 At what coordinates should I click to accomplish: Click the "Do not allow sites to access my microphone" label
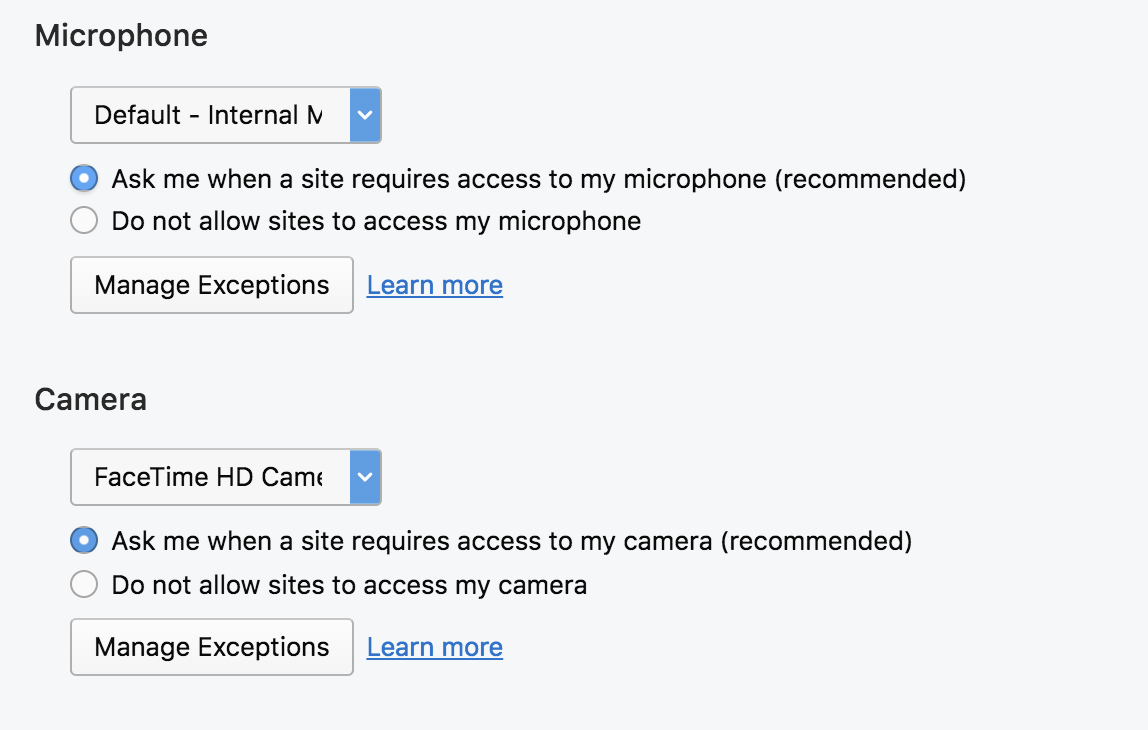(x=376, y=221)
